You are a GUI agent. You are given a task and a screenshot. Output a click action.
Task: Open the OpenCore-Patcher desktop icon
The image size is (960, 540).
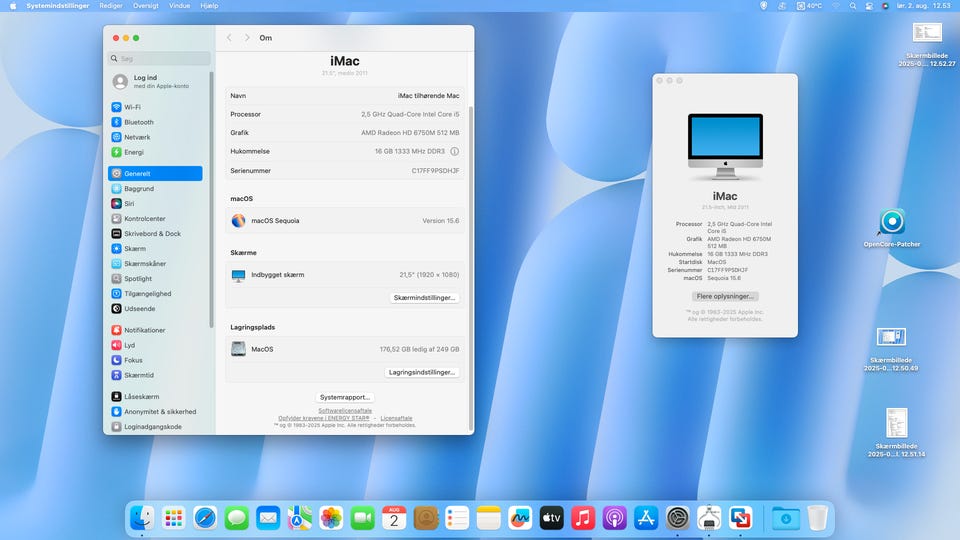pos(891,223)
